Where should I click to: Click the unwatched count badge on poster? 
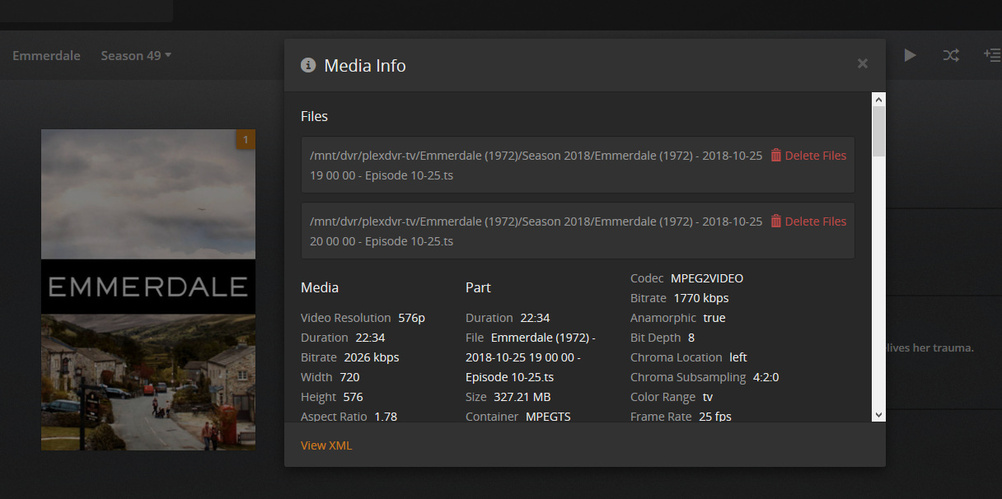pyautogui.click(x=246, y=139)
